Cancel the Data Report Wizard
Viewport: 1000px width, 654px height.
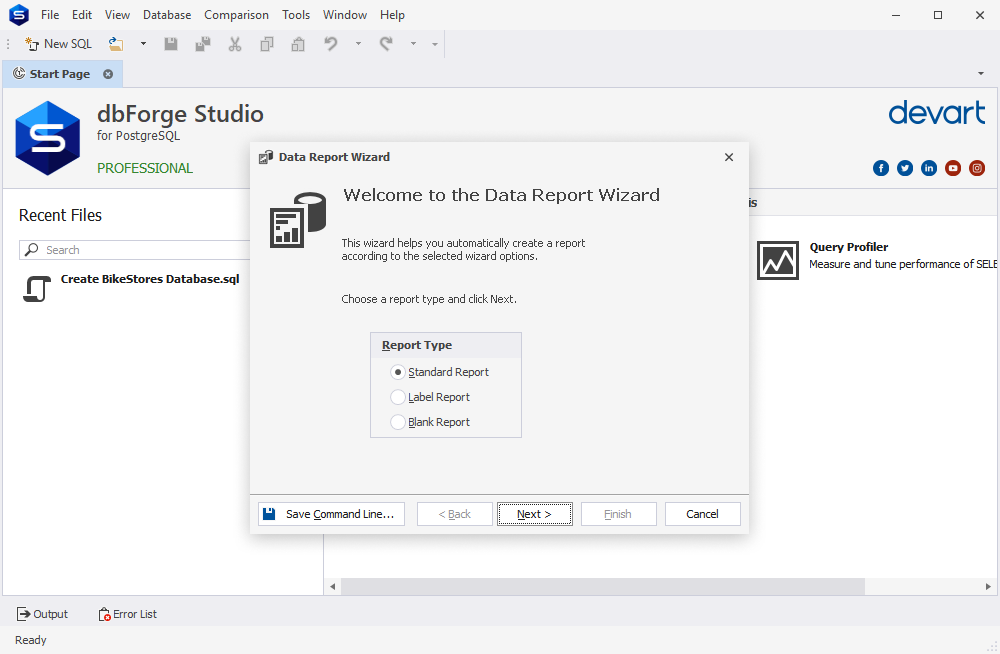point(702,514)
